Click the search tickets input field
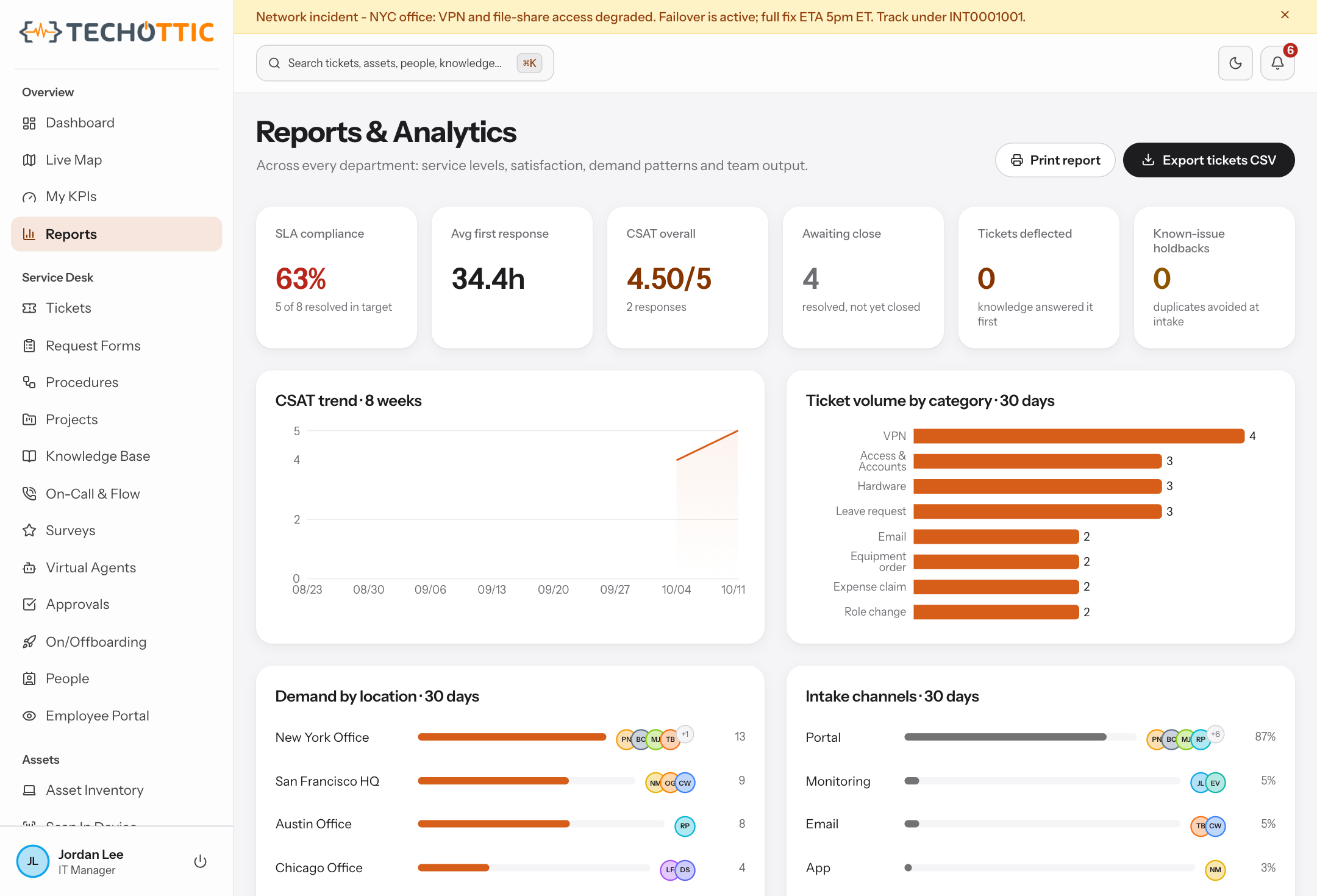The height and width of the screenshot is (896, 1317). tap(405, 63)
